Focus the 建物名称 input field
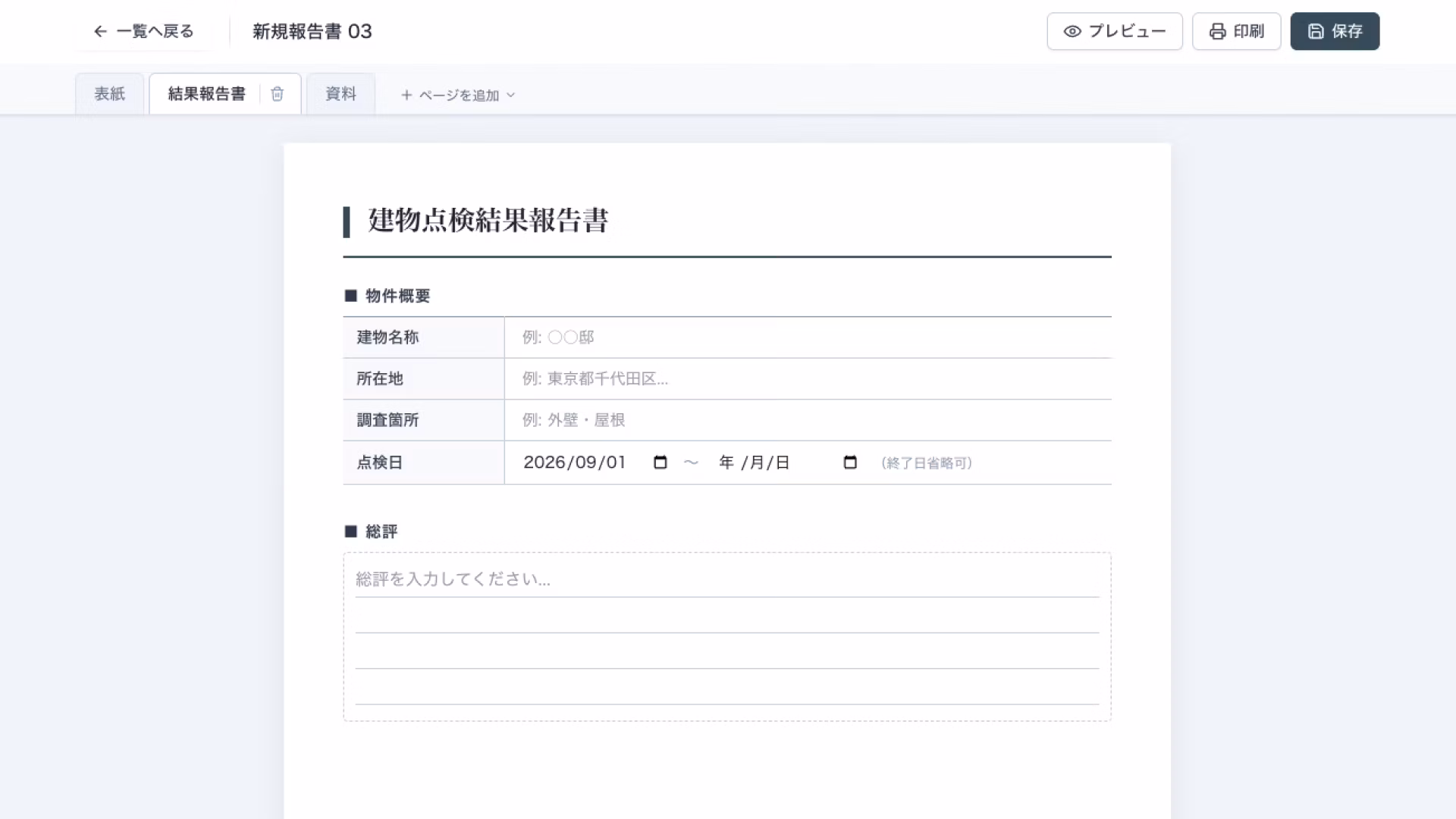The height and width of the screenshot is (819, 1456). point(808,337)
